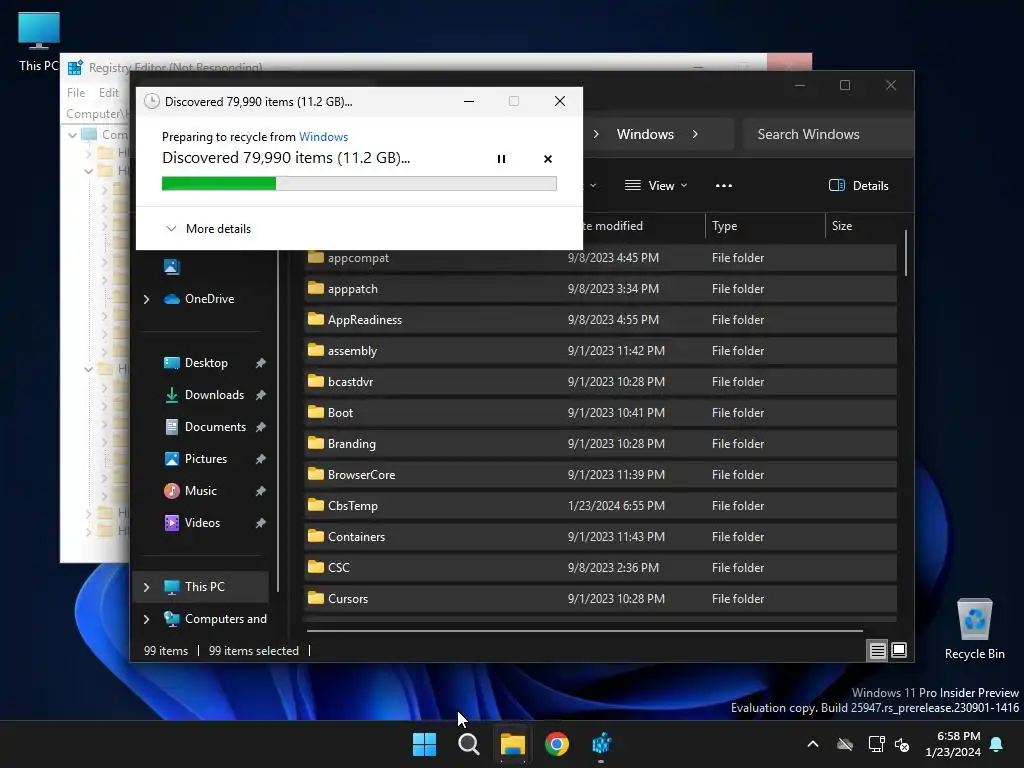This screenshot has height=768, width=1024.
Task: Click the pin icon next to Downloads
Action: pyautogui.click(x=261, y=395)
